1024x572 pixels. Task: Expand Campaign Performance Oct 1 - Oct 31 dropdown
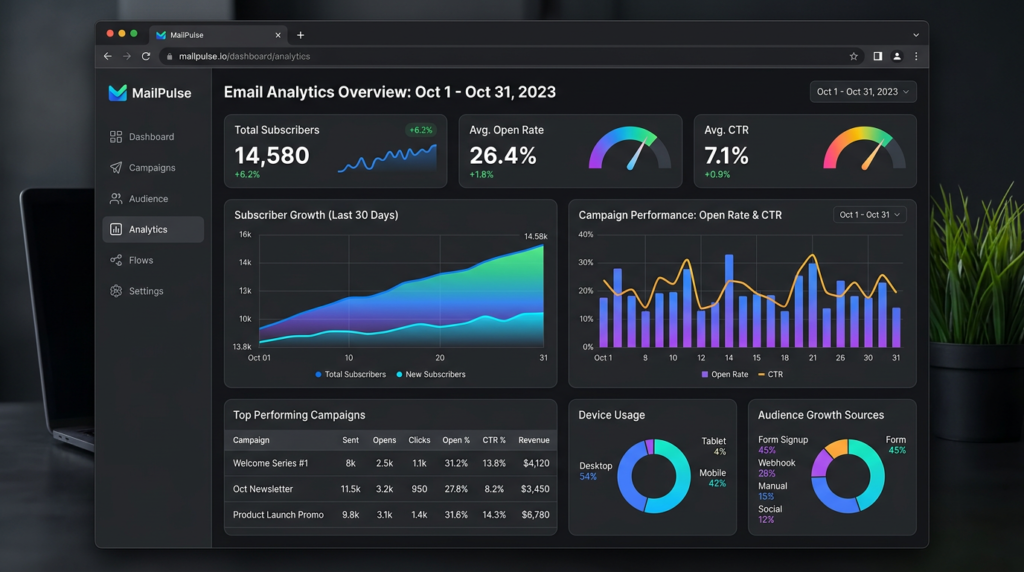click(x=869, y=215)
